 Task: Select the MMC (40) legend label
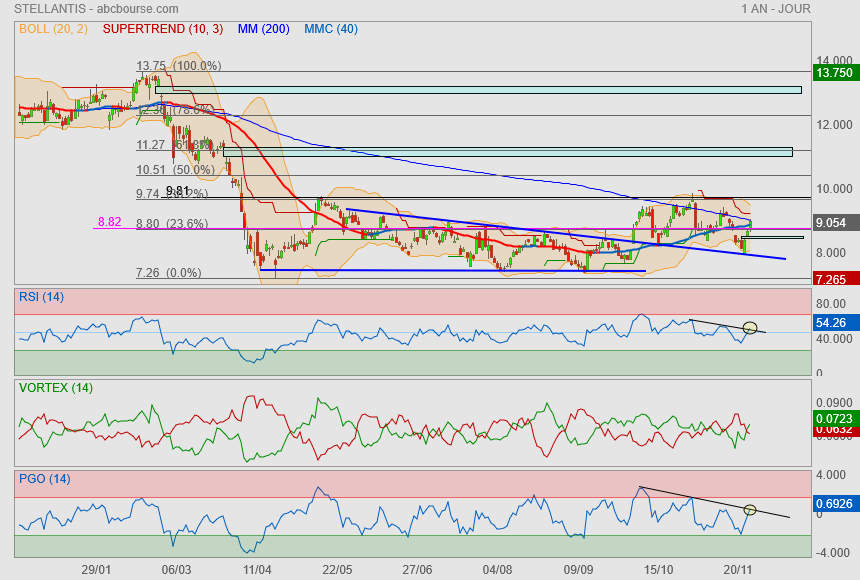[331, 29]
